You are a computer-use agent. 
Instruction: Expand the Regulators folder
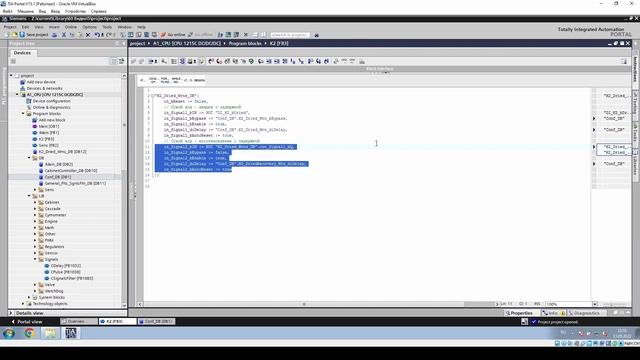pos(36,247)
